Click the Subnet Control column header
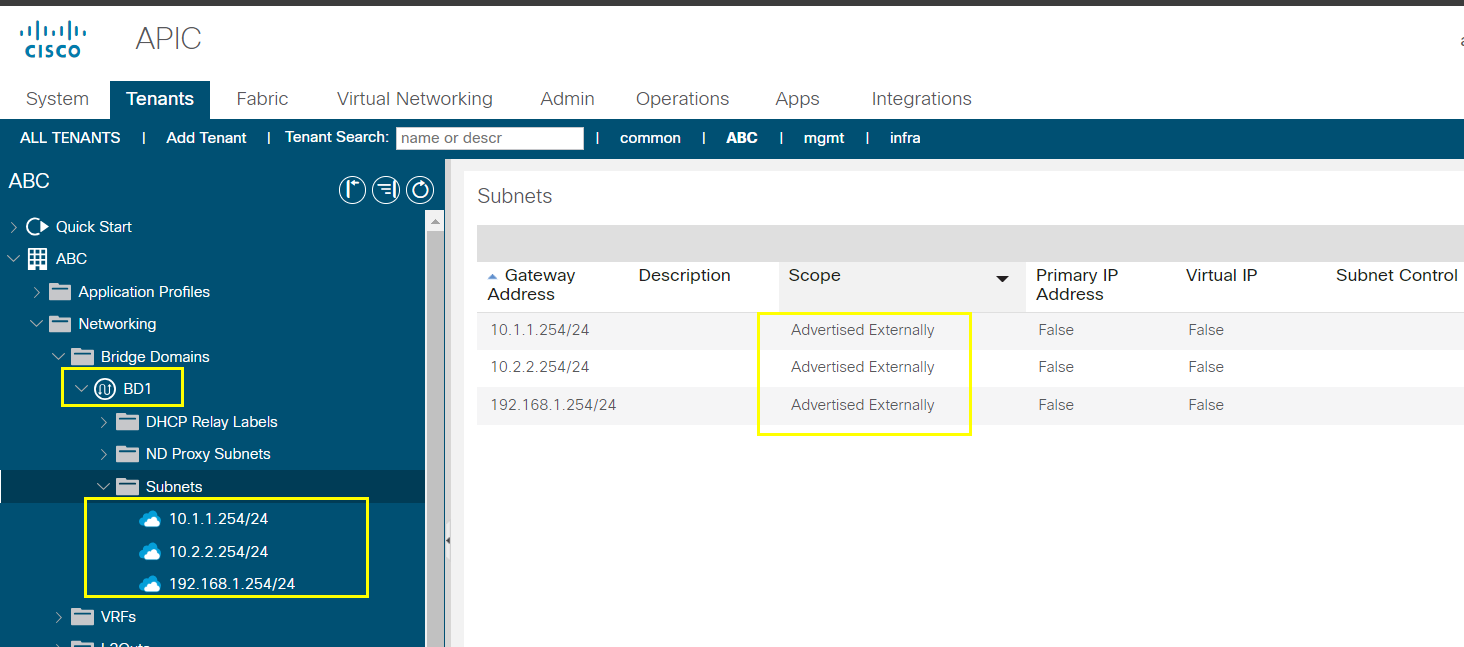Image resolution: width=1464 pixels, height=647 pixels. [x=1396, y=276]
